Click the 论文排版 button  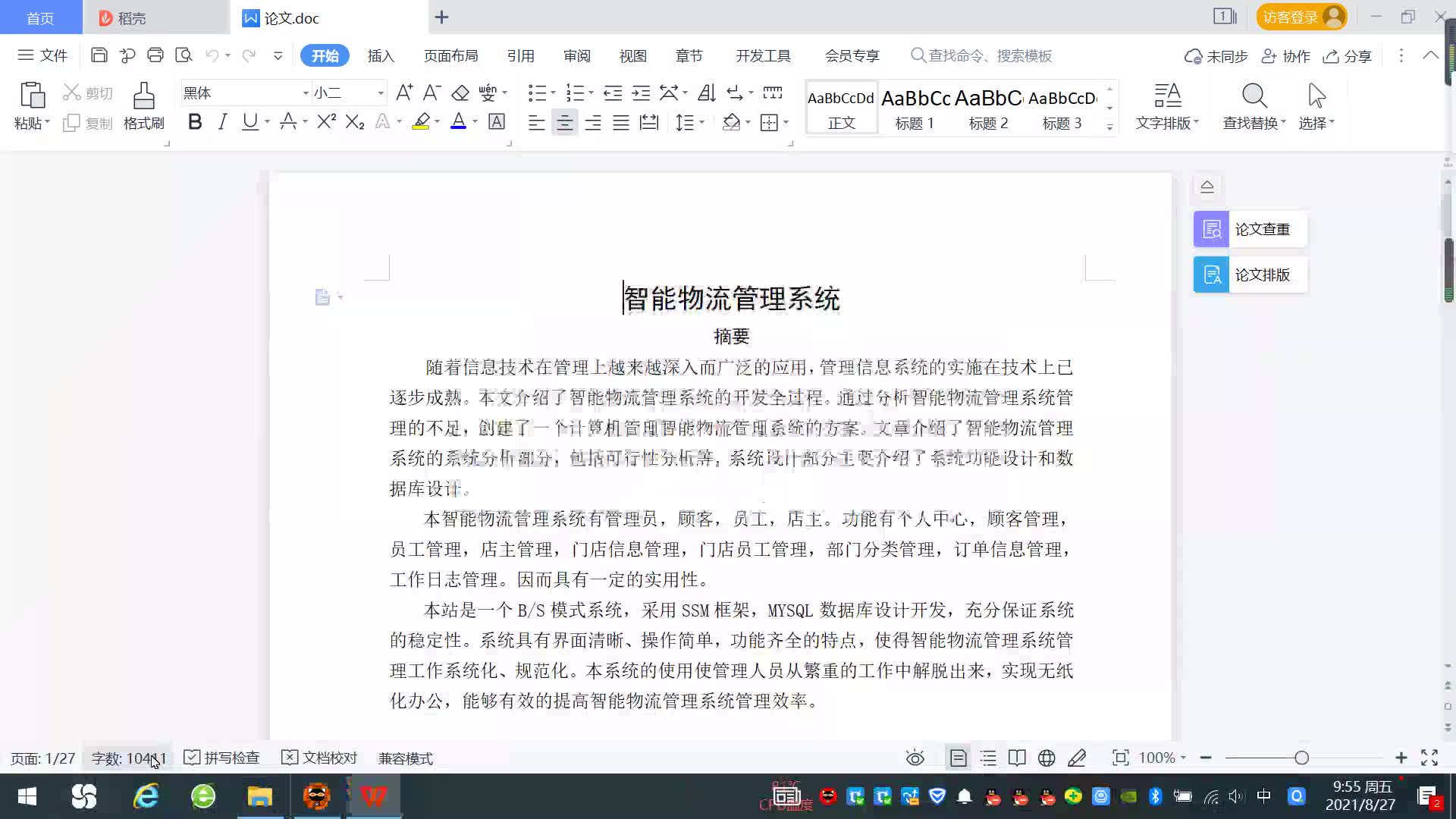(1250, 275)
